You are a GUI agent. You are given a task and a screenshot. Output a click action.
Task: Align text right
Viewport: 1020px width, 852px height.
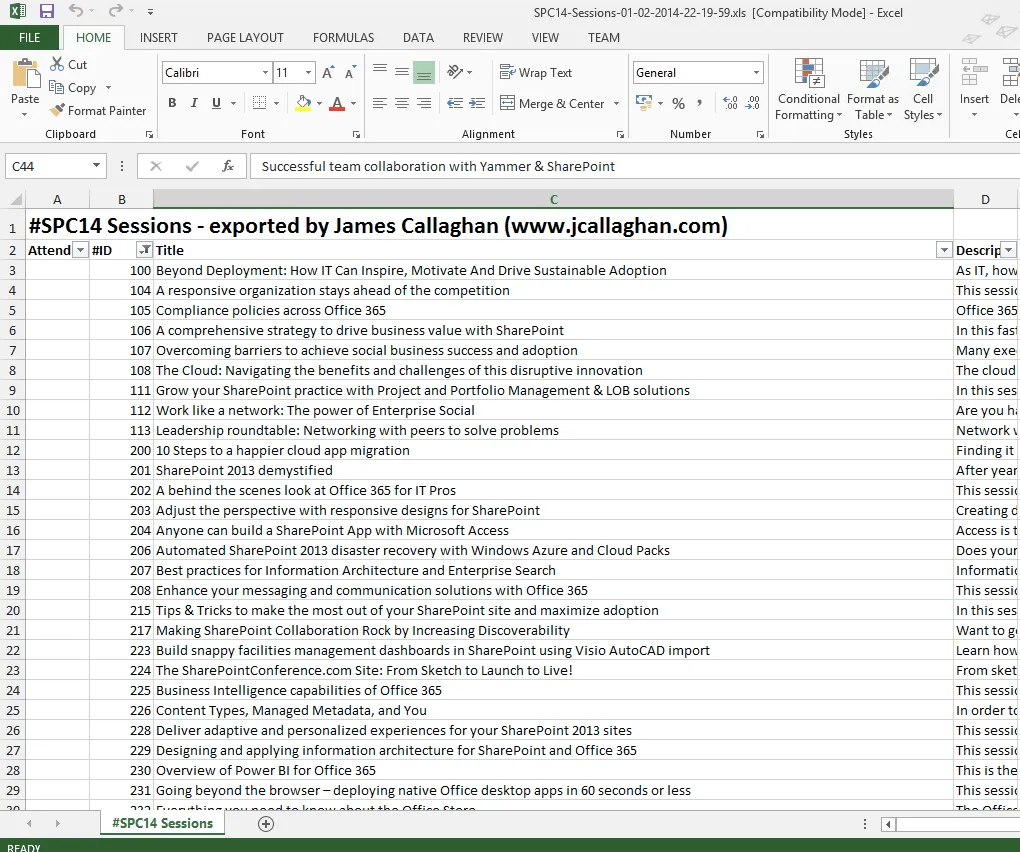pos(424,103)
